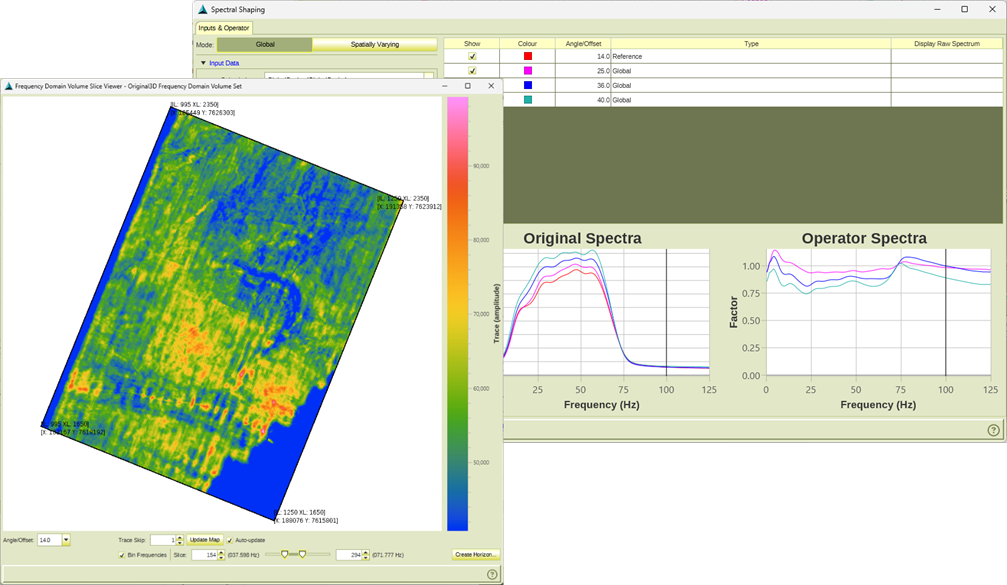Select the 36.0 angle cell
1007x585 pixels.
point(583,85)
